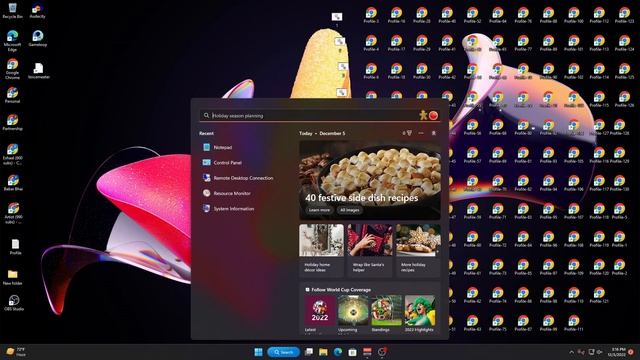Open 'More holiday recipes' card
The width and height of the screenshot is (640, 360).
coord(418,250)
